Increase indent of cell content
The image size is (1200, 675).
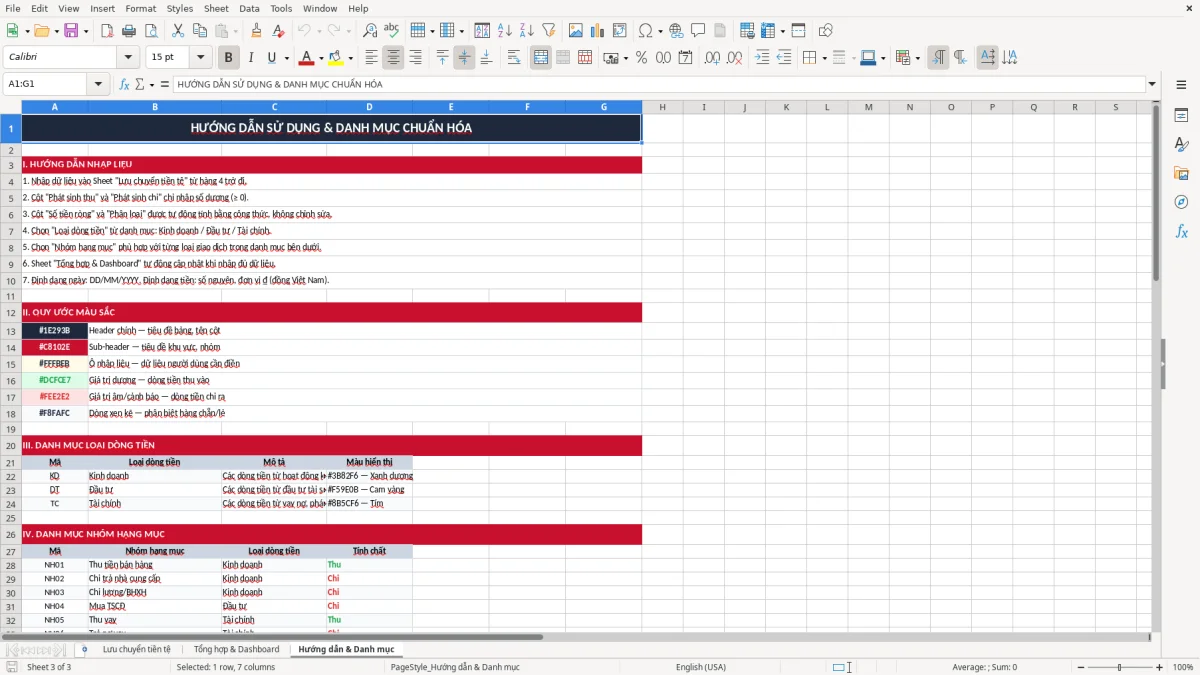point(762,58)
